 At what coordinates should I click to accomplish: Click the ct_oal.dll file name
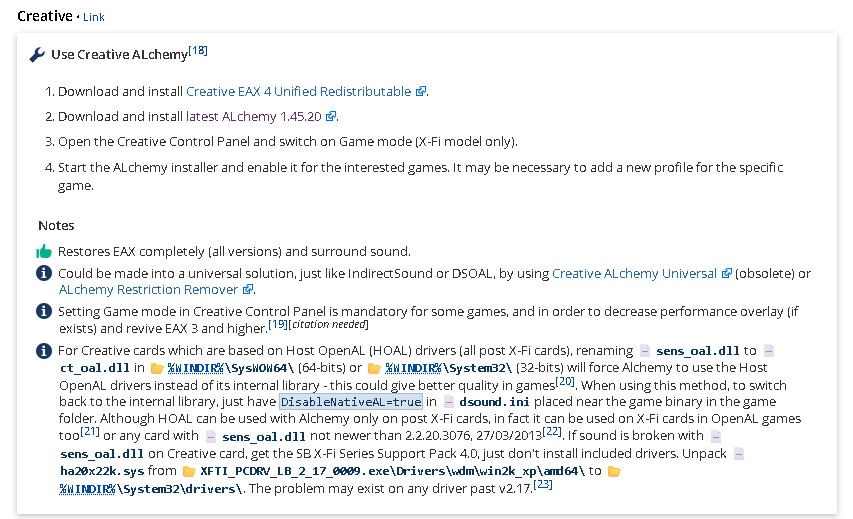click(x=95, y=368)
